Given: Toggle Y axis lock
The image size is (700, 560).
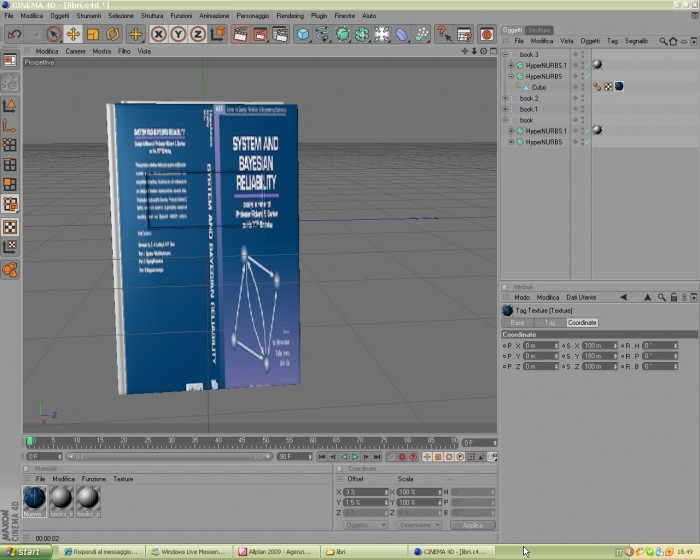Looking at the screenshot, I should (178, 34).
